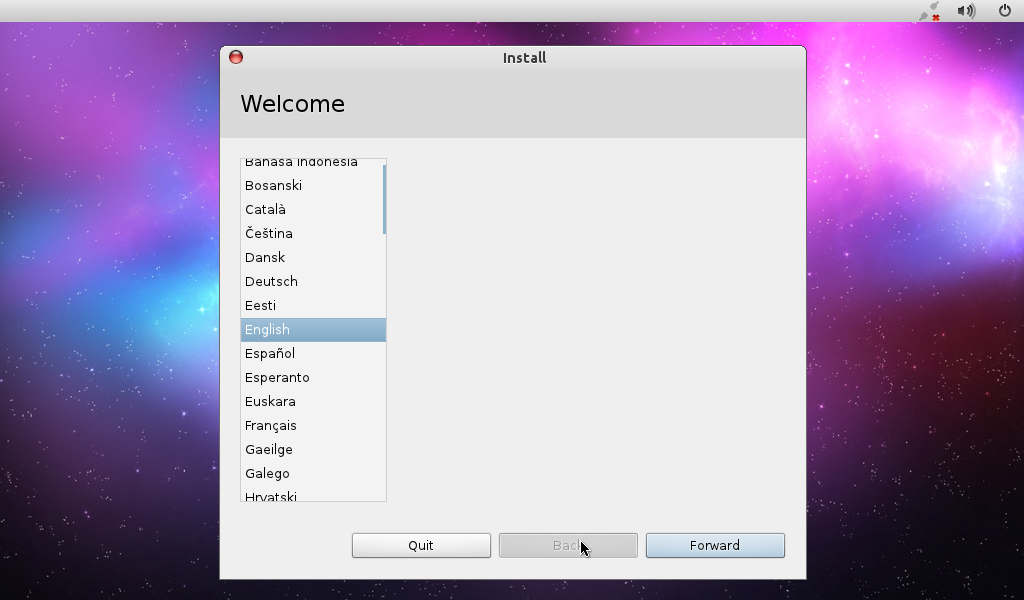This screenshot has width=1024, height=600.
Task: Select Français from the language list
Action: coord(270,426)
